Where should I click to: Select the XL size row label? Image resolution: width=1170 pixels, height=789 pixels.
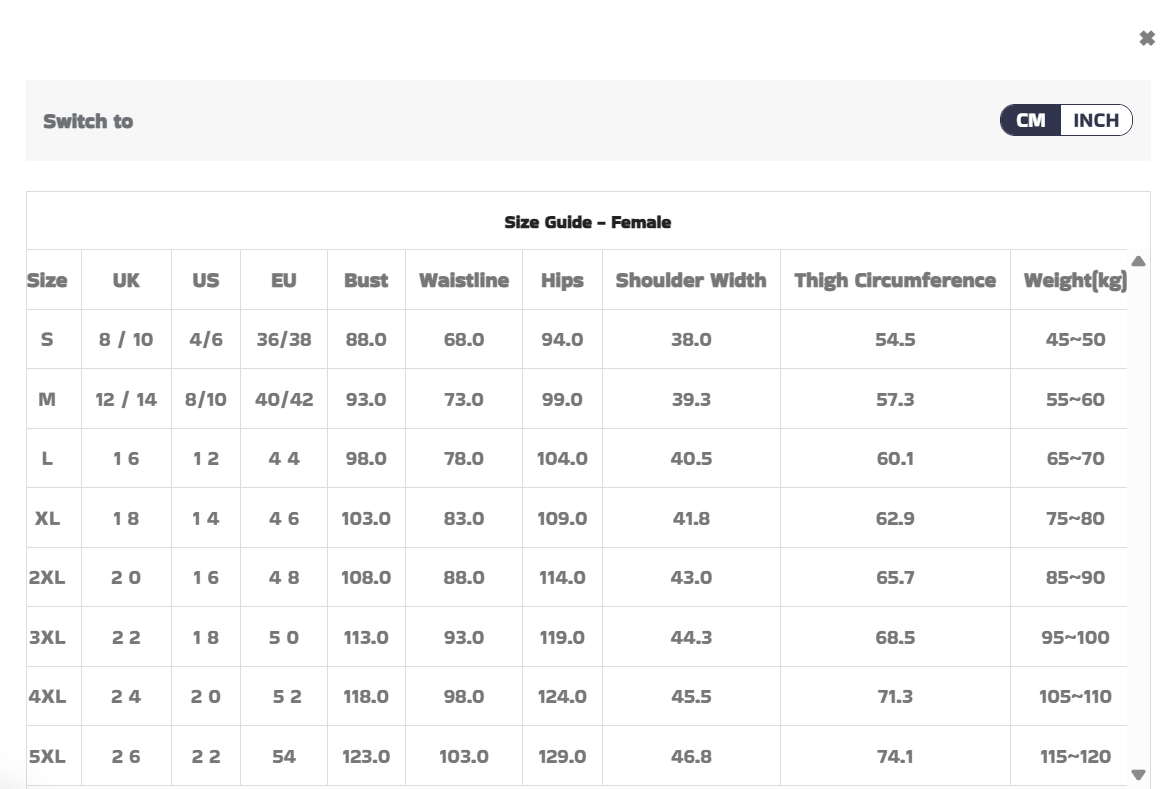tap(47, 518)
